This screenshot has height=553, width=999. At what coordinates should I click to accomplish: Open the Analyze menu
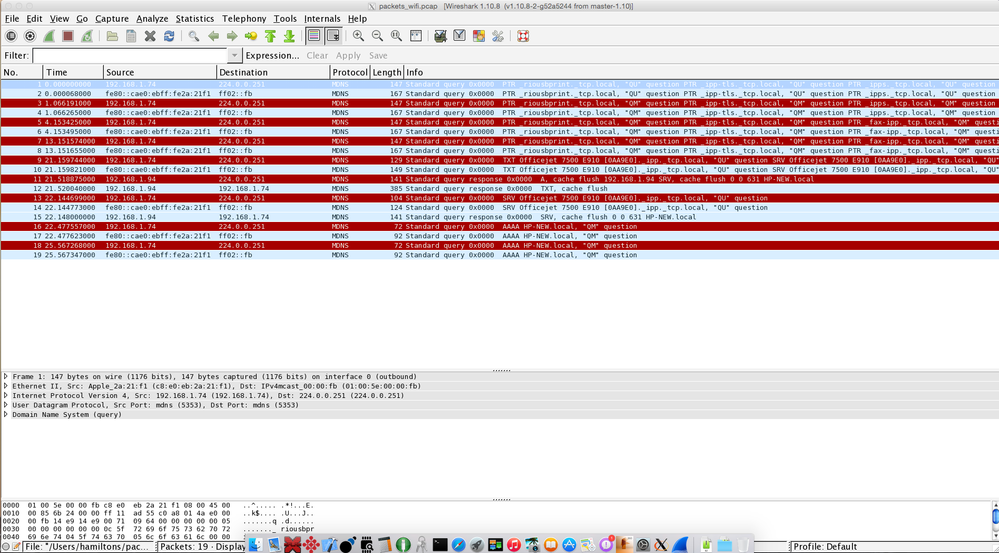coord(152,19)
